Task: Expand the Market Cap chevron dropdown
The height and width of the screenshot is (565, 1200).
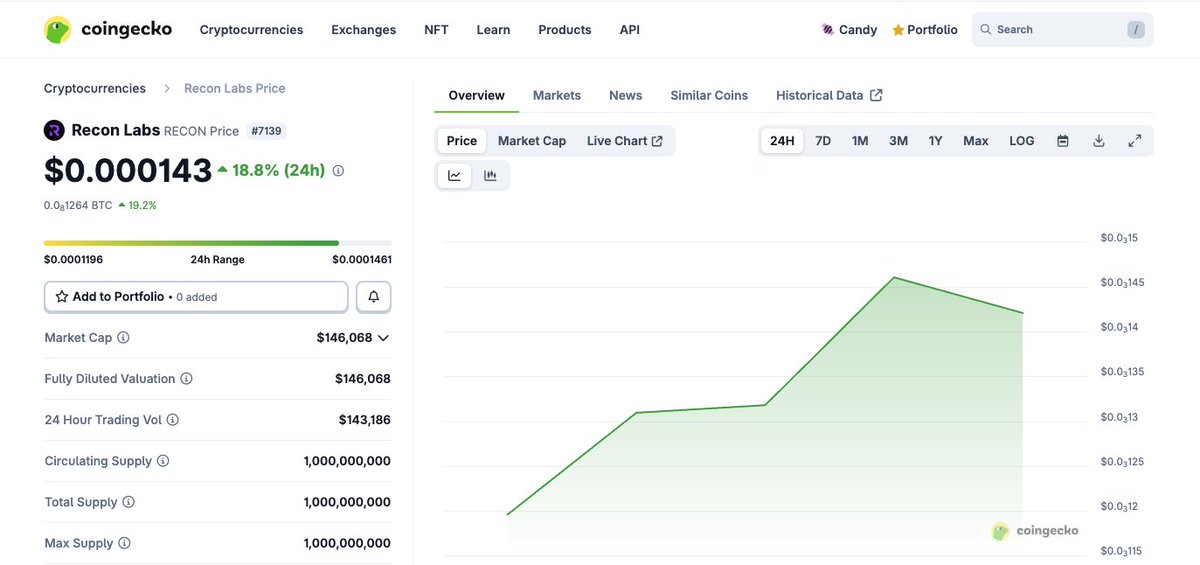Action: pyautogui.click(x=383, y=338)
